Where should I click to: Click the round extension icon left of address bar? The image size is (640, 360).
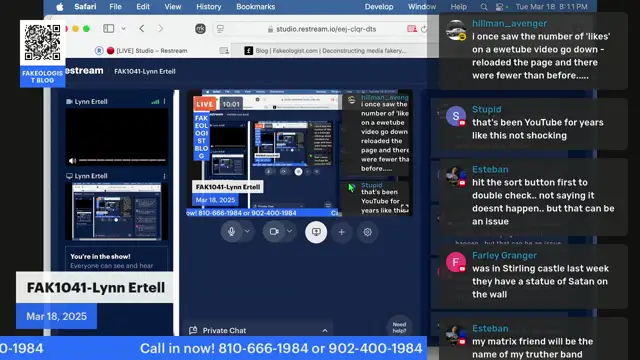pyautogui.click(x=200, y=29)
